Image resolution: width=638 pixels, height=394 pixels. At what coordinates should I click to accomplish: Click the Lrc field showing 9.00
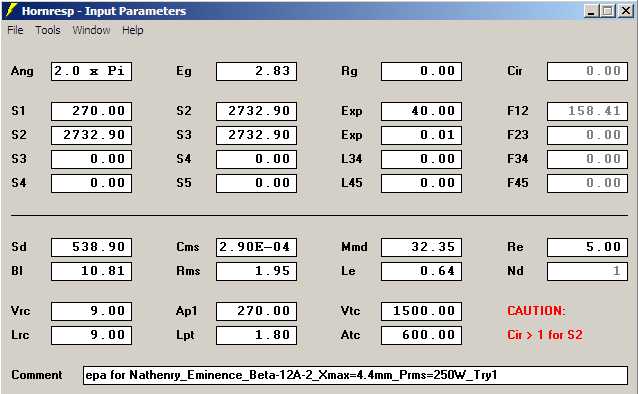tap(92, 335)
